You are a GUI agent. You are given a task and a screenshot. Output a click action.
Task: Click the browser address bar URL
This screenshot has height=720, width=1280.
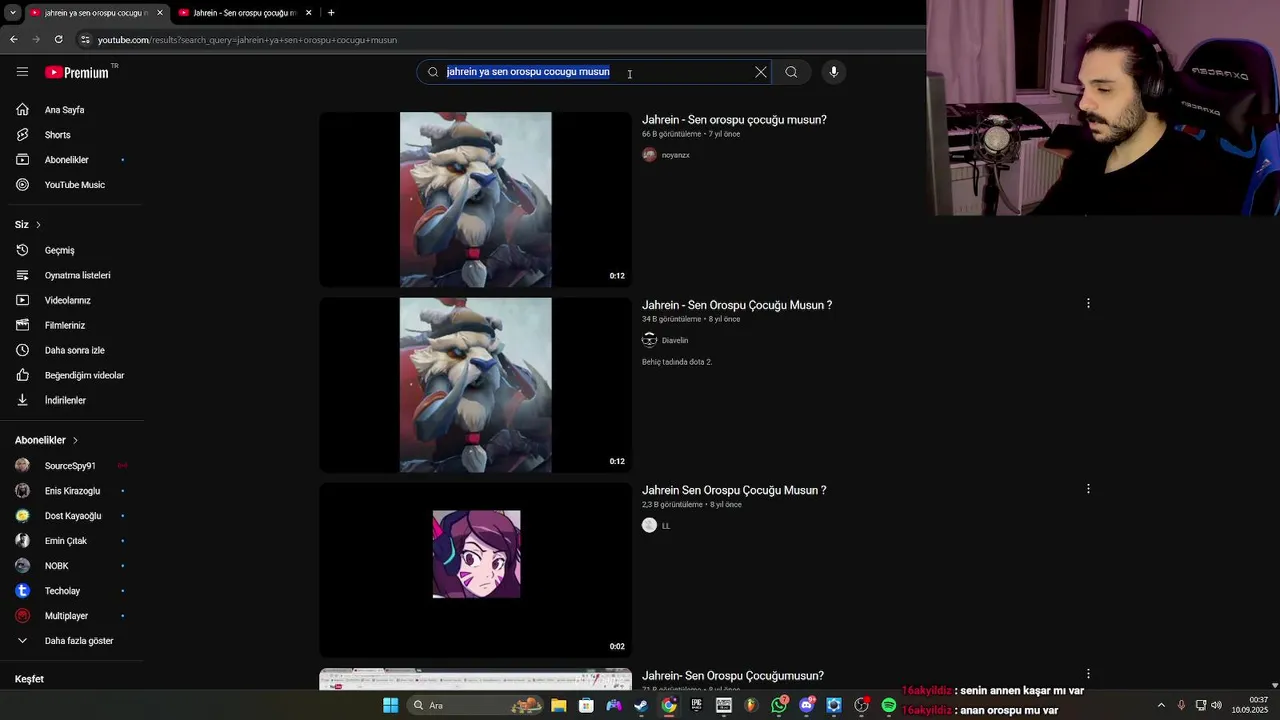click(247, 40)
